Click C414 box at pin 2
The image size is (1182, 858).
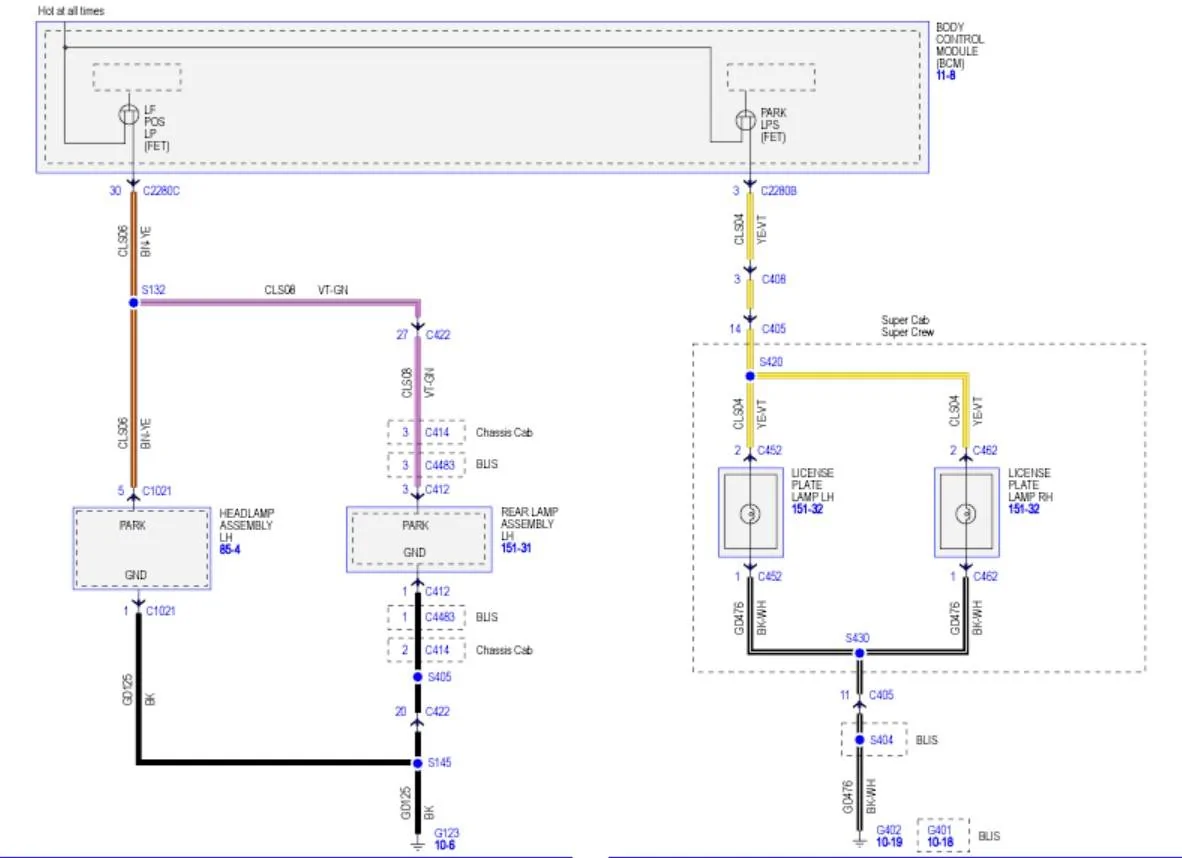tap(426, 650)
